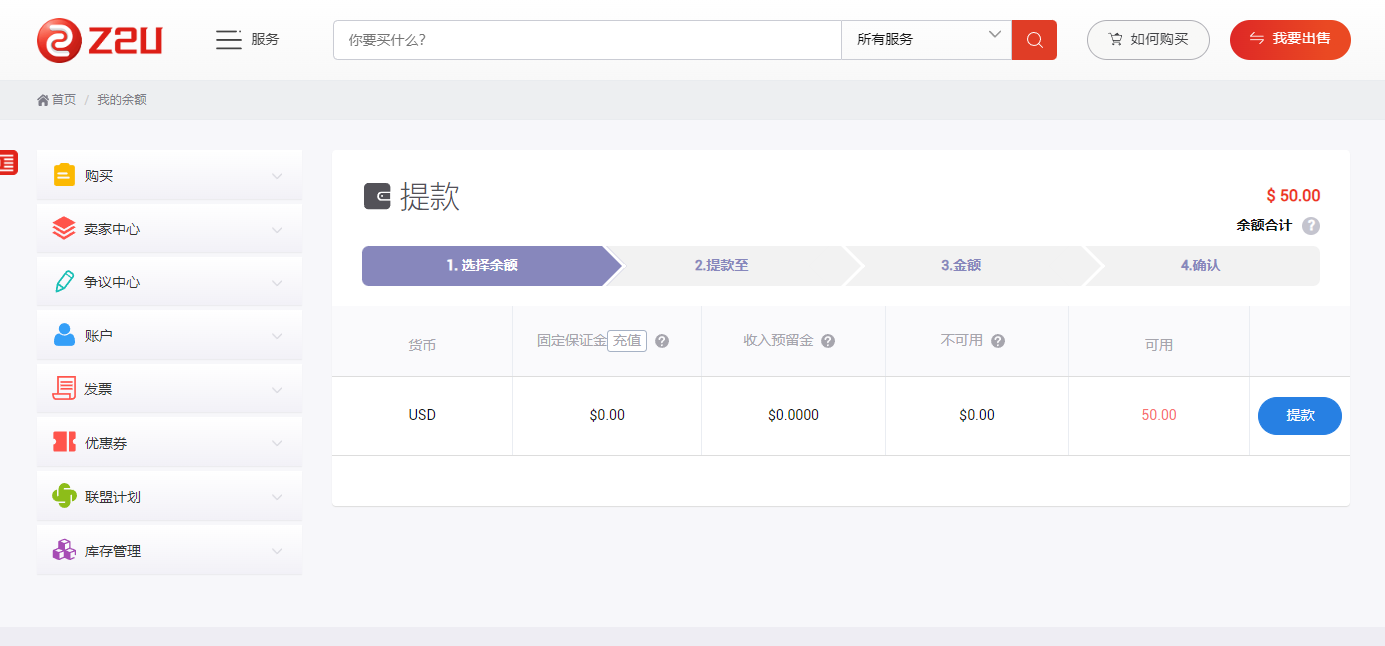The image size is (1385, 646).
Task: Click the 充值 link in table header
Action: [x=627, y=341]
